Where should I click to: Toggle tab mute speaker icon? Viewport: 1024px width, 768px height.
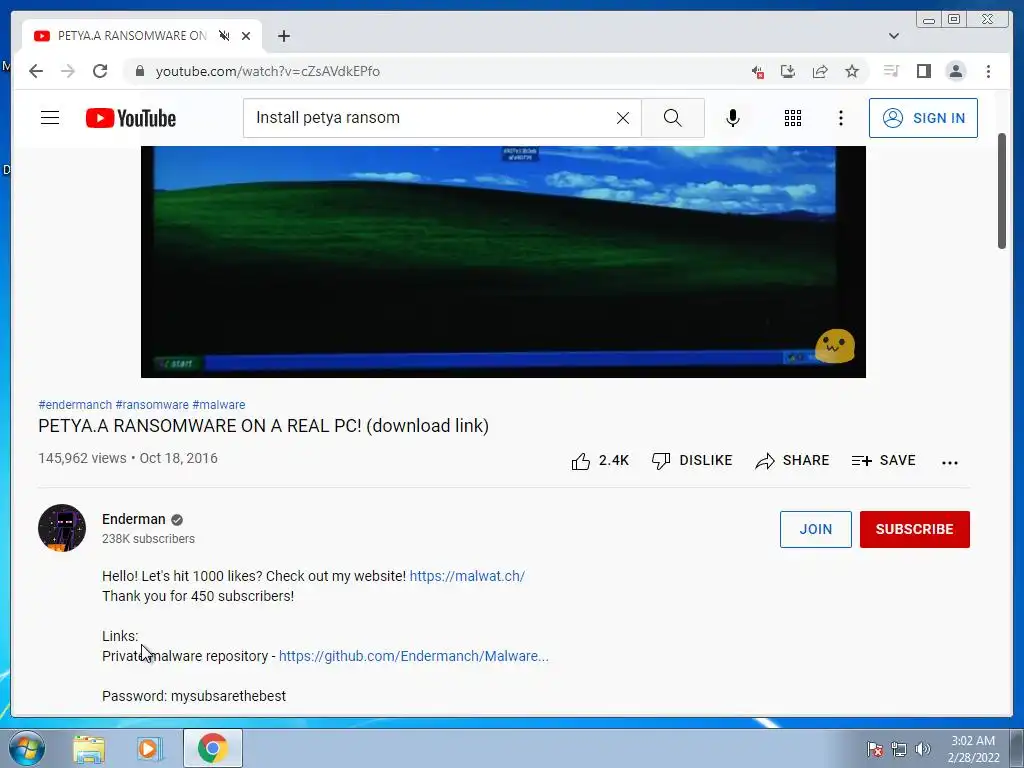[x=224, y=36]
